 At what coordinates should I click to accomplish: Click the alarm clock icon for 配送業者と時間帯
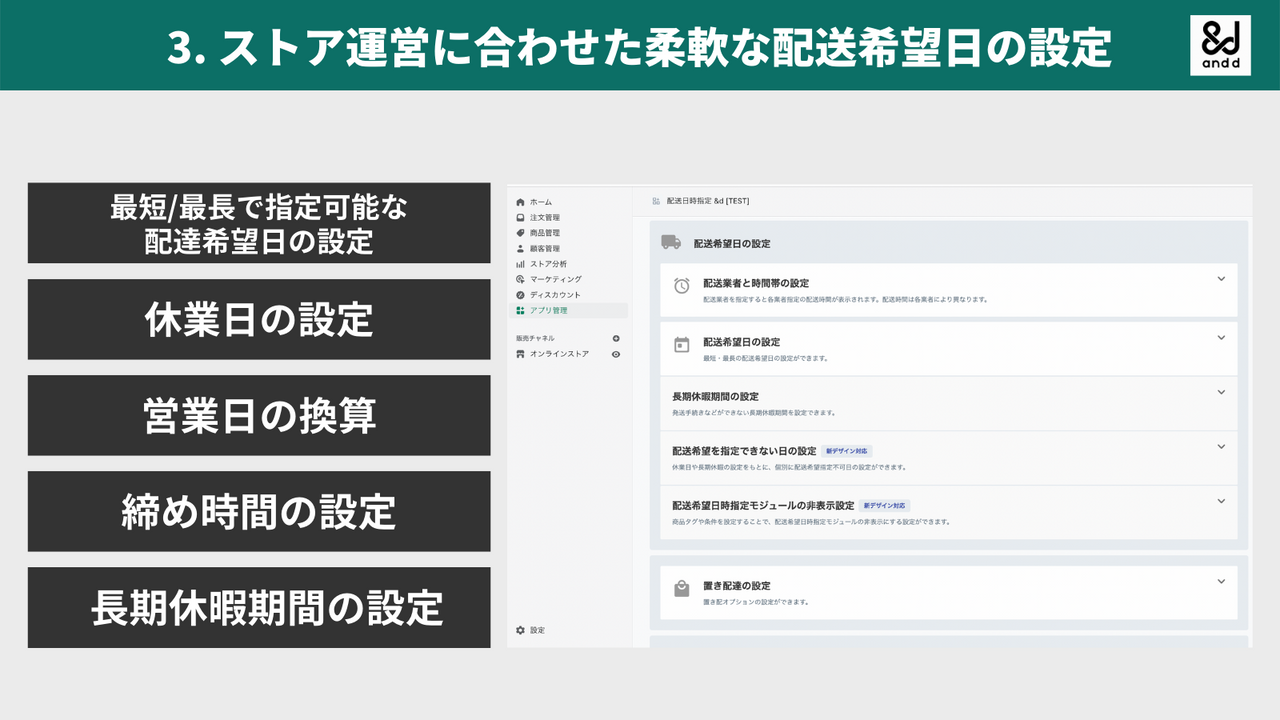click(x=682, y=286)
